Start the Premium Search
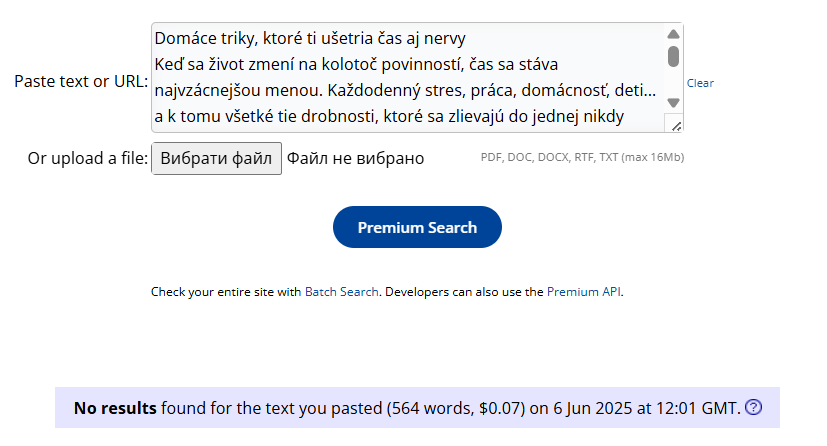The height and width of the screenshot is (446, 827). pyautogui.click(x=417, y=227)
